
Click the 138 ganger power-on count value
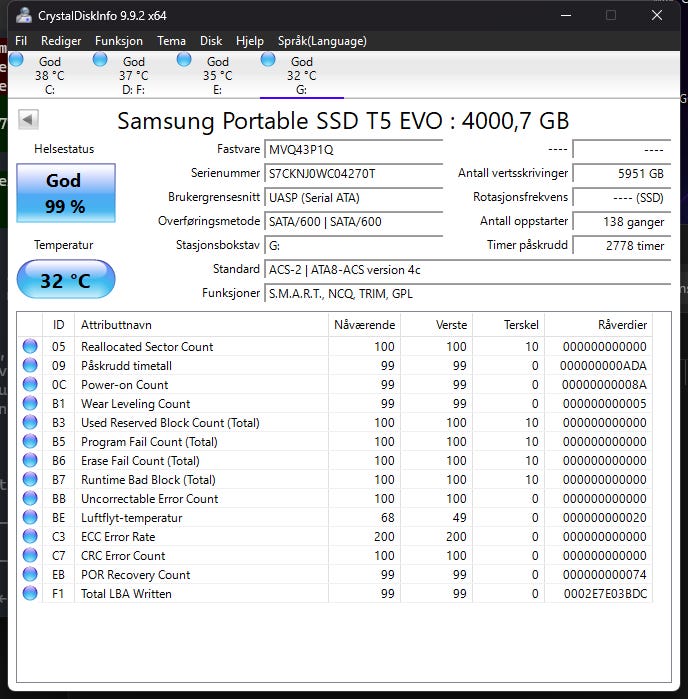click(x=622, y=222)
